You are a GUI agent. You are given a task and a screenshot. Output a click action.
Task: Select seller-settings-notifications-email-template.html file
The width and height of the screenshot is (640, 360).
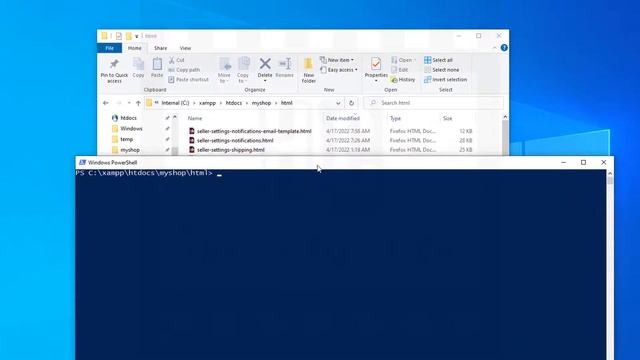[254, 131]
